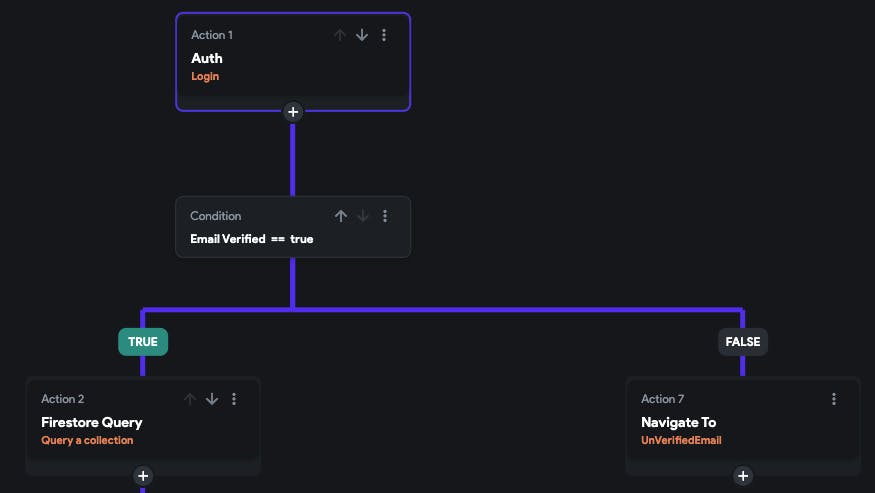
Task: Open Action 7 three-dot options menu
Action: (x=834, y=399)
